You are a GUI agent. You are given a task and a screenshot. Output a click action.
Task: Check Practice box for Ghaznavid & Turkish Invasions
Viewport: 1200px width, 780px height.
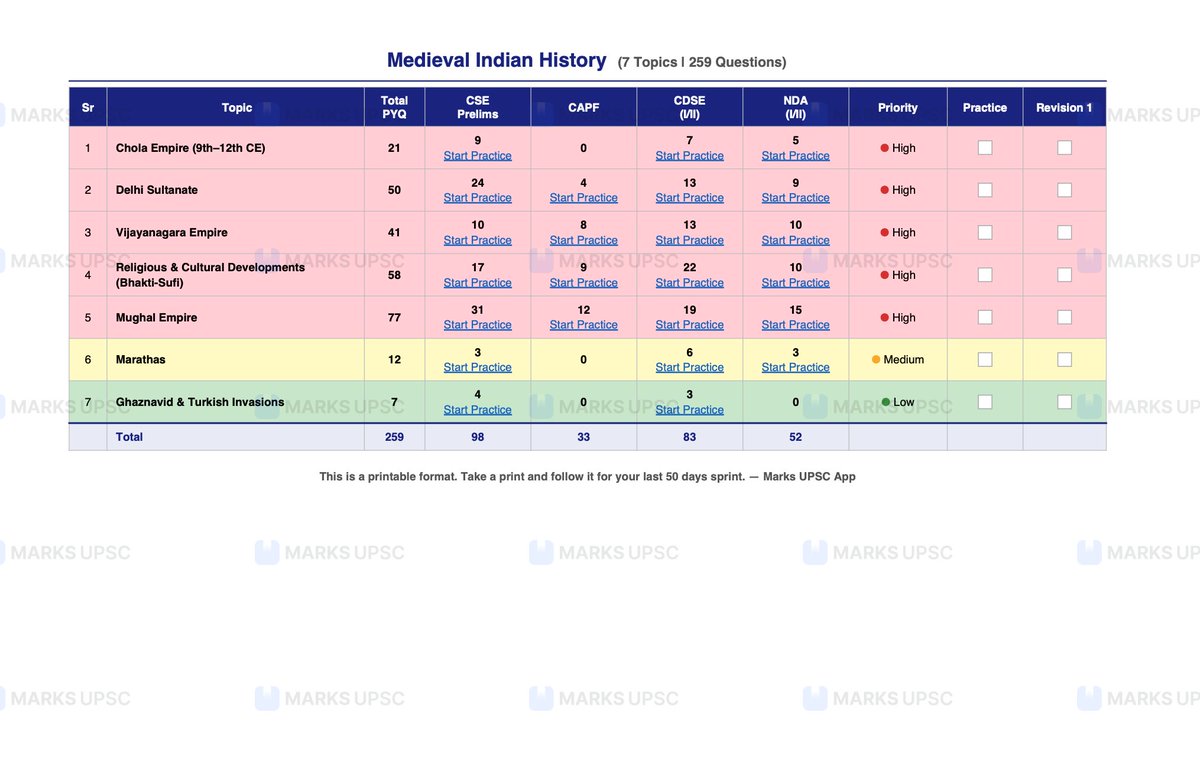(x=985, y=402)
